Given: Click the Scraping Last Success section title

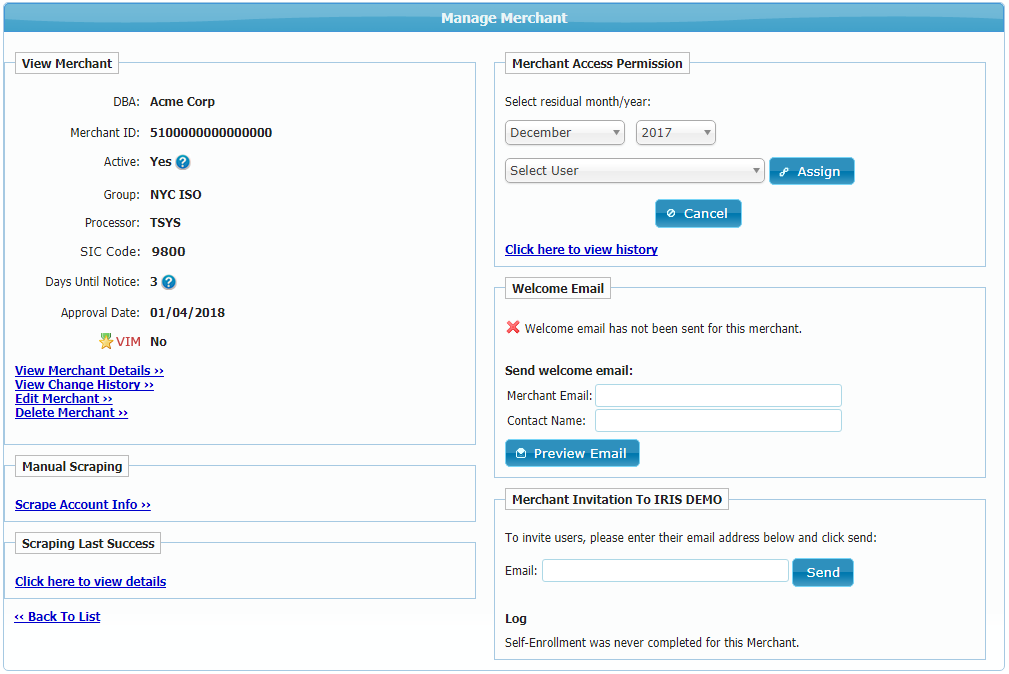Looking at the screenshot, I should point(88,543).
